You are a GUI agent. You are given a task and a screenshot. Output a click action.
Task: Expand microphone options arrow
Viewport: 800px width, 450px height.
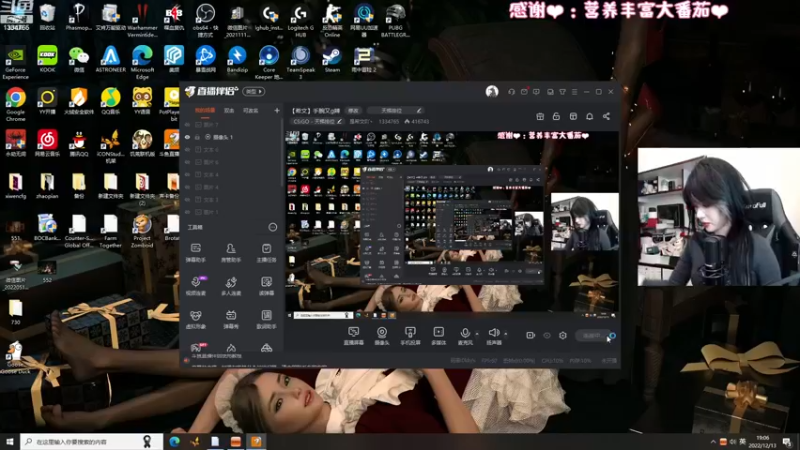(477, 334)
